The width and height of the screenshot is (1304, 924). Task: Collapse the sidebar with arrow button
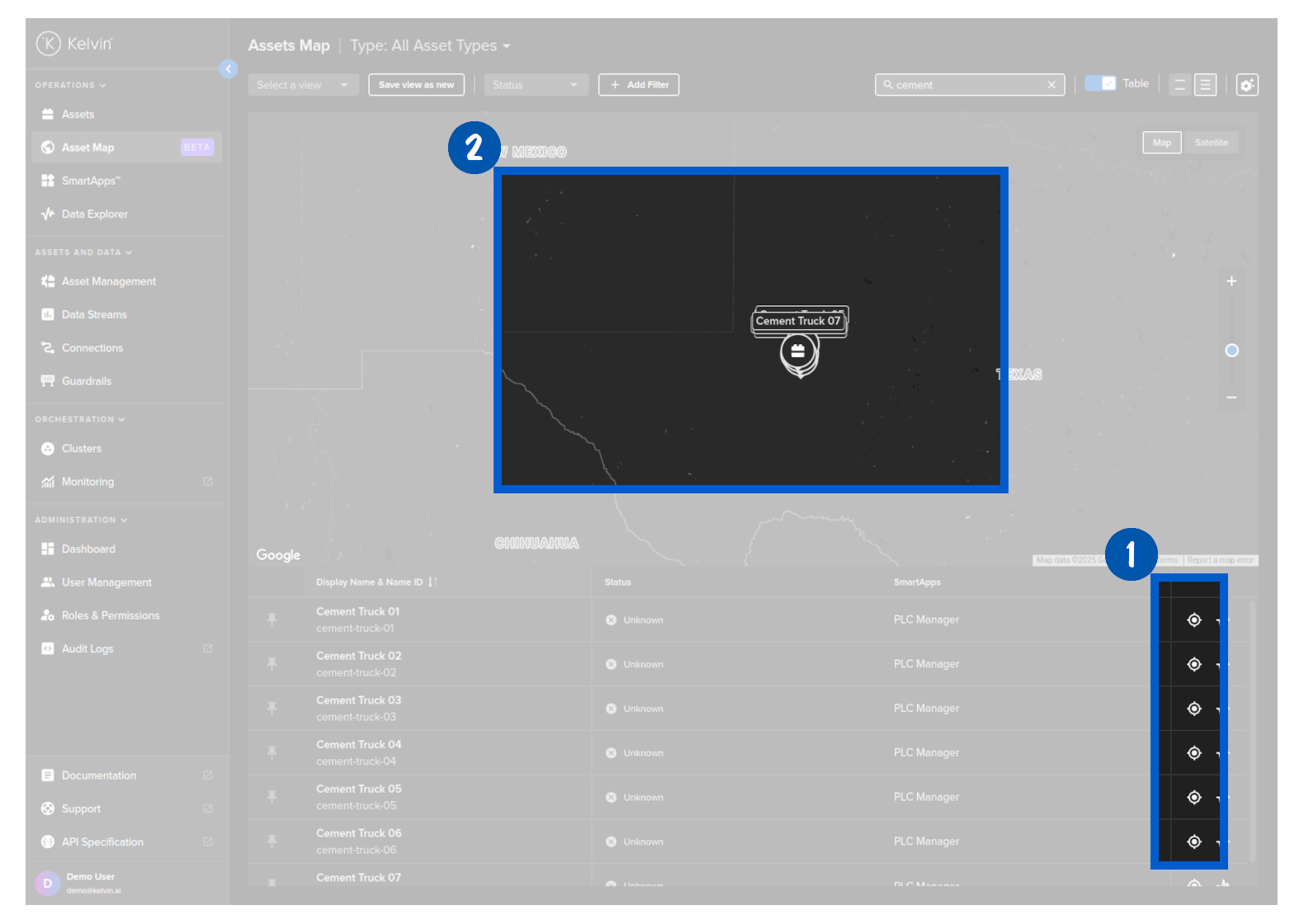pos(229,69)
